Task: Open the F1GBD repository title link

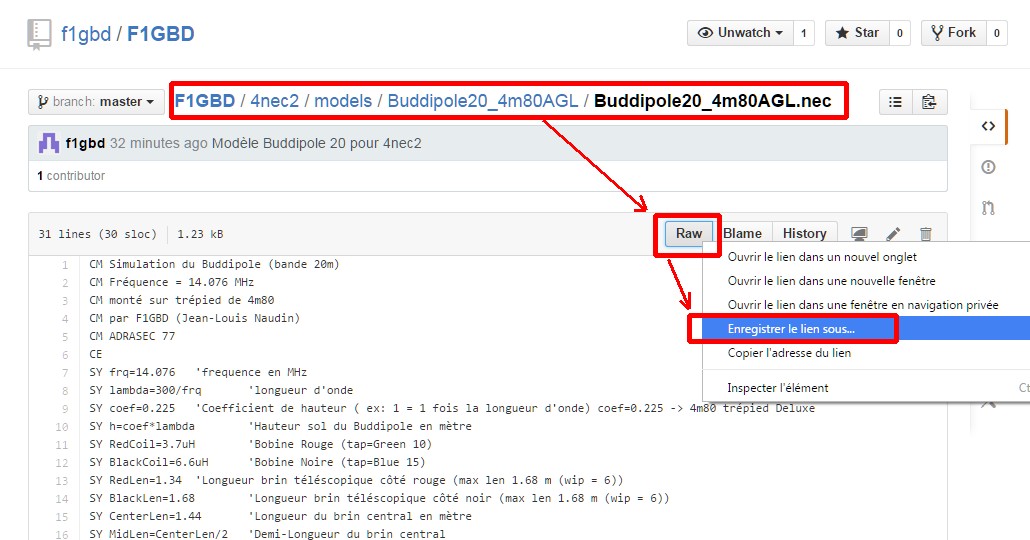Action: point(160,34)
